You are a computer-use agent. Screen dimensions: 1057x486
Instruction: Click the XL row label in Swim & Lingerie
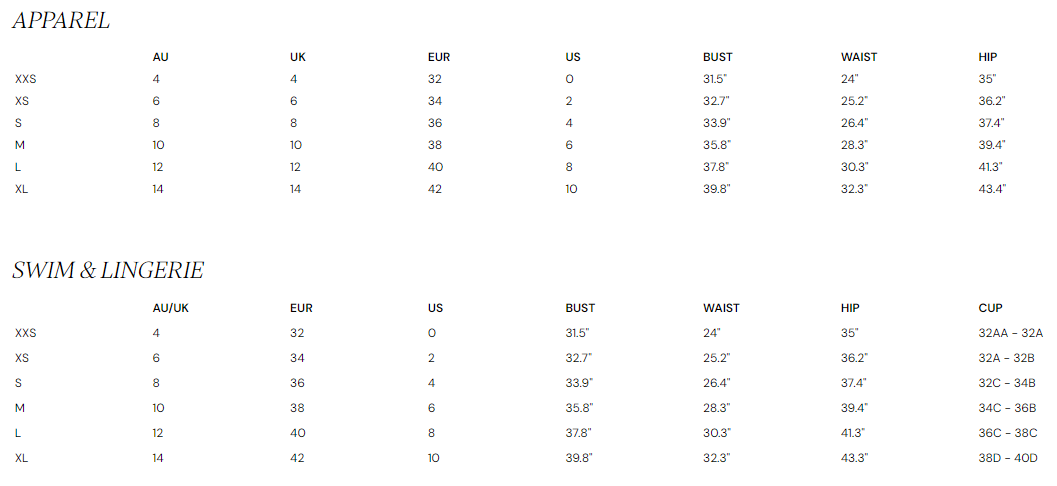coord(21,458)
